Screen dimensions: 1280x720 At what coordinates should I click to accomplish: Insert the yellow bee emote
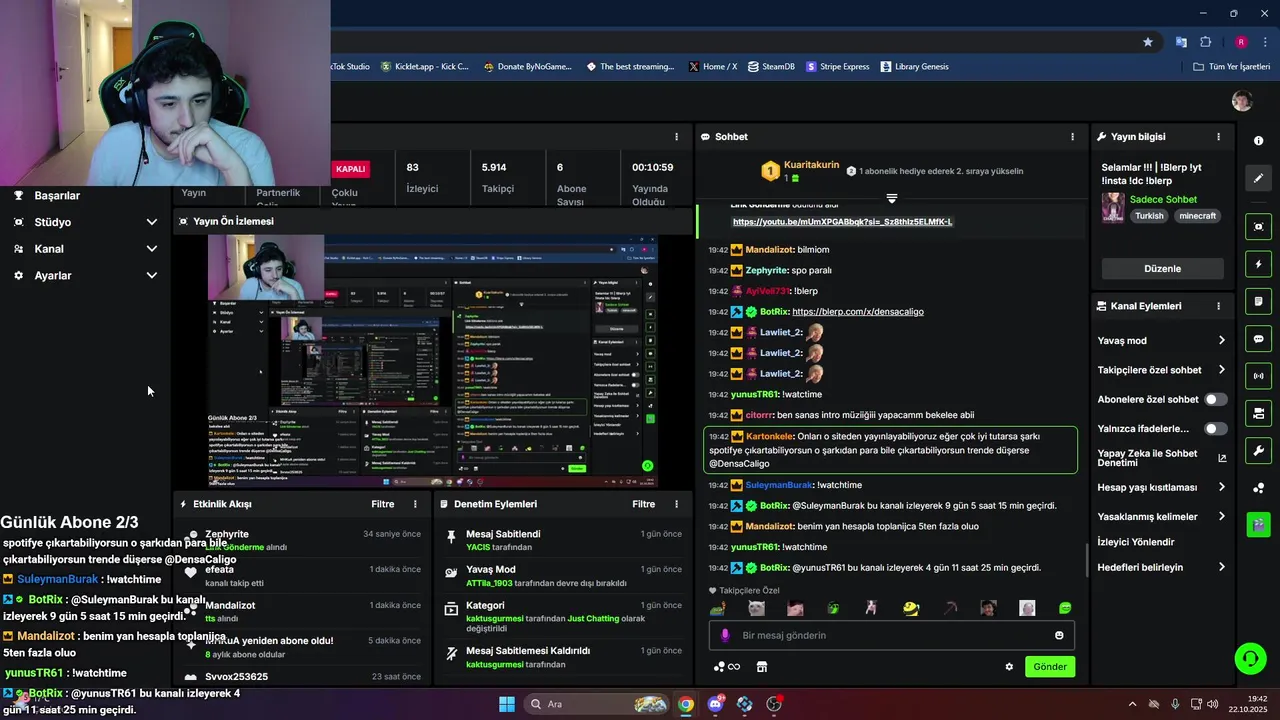tap(910, 608)
